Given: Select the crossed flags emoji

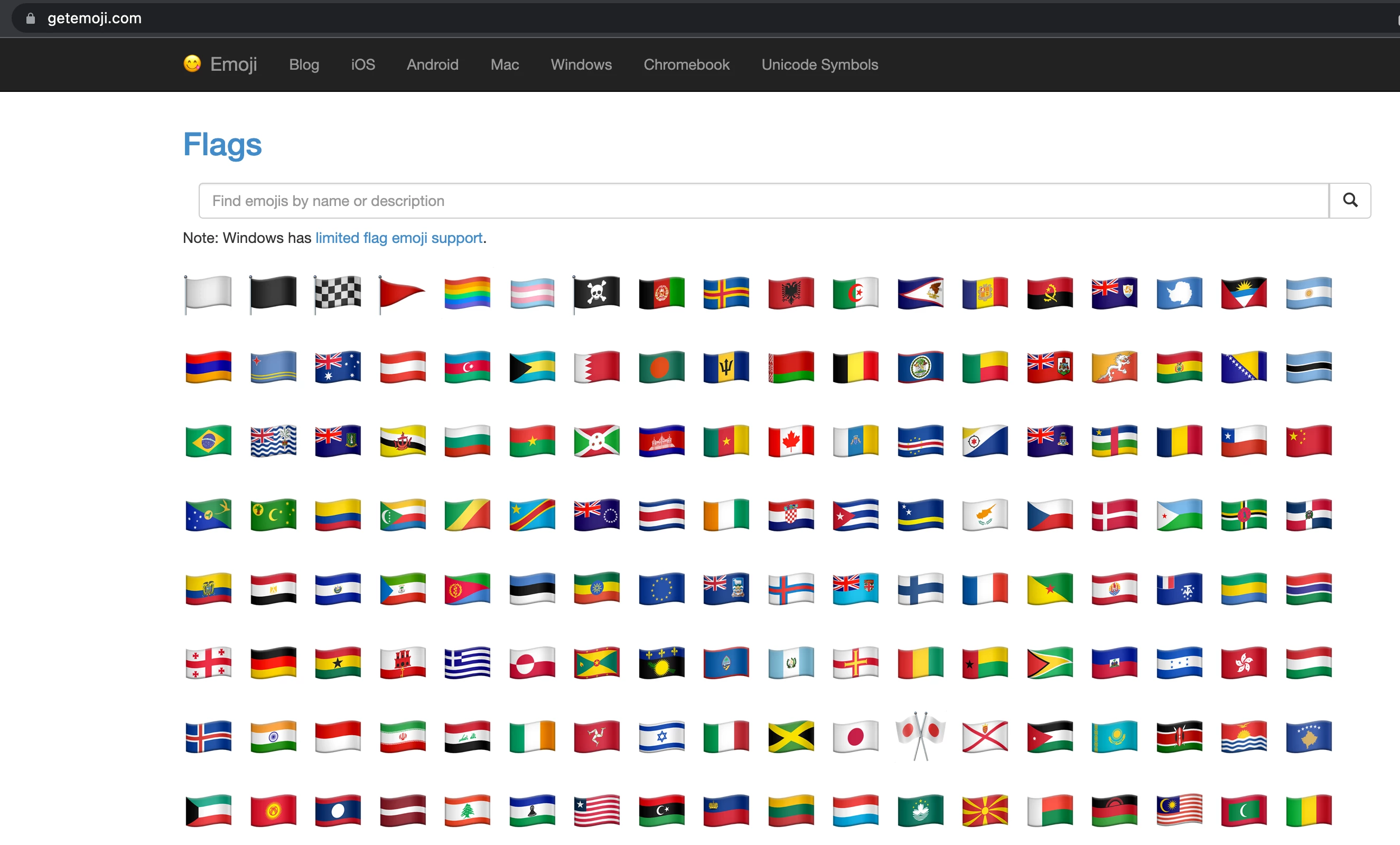Looking at the screenshot, I should [x=920, y=736].
